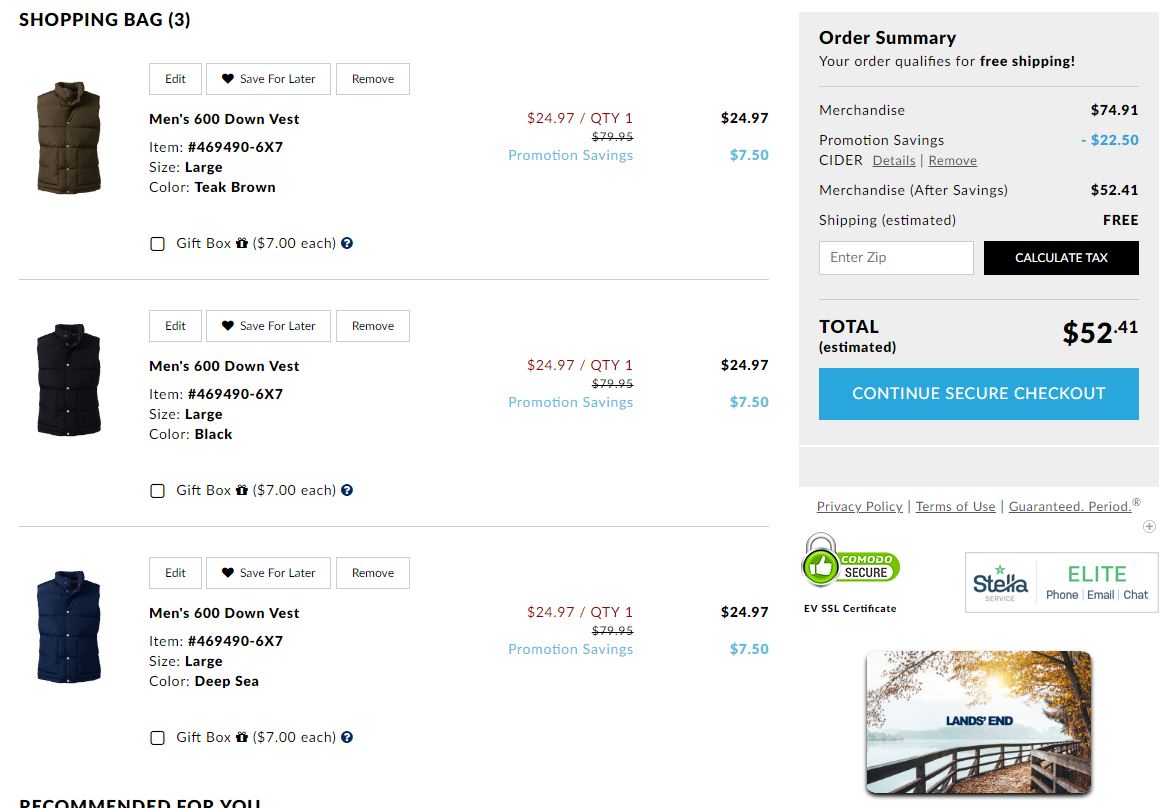Click the Enter Zip input field

[895, 258]
